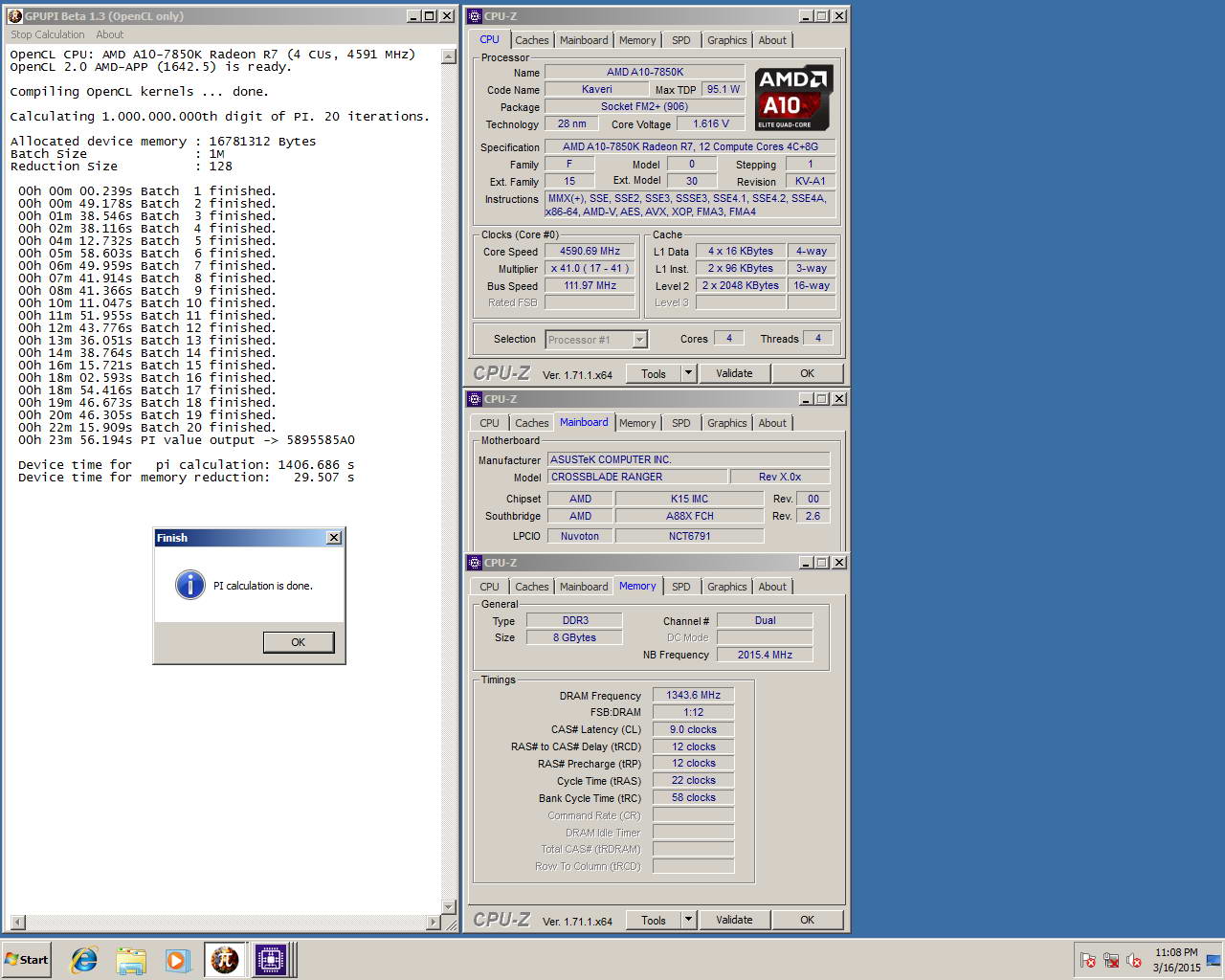The height and width of the screenshot is (980, 1225).
Task: Click Tools button in top CPU-Z window
Action: coord(654,373)
